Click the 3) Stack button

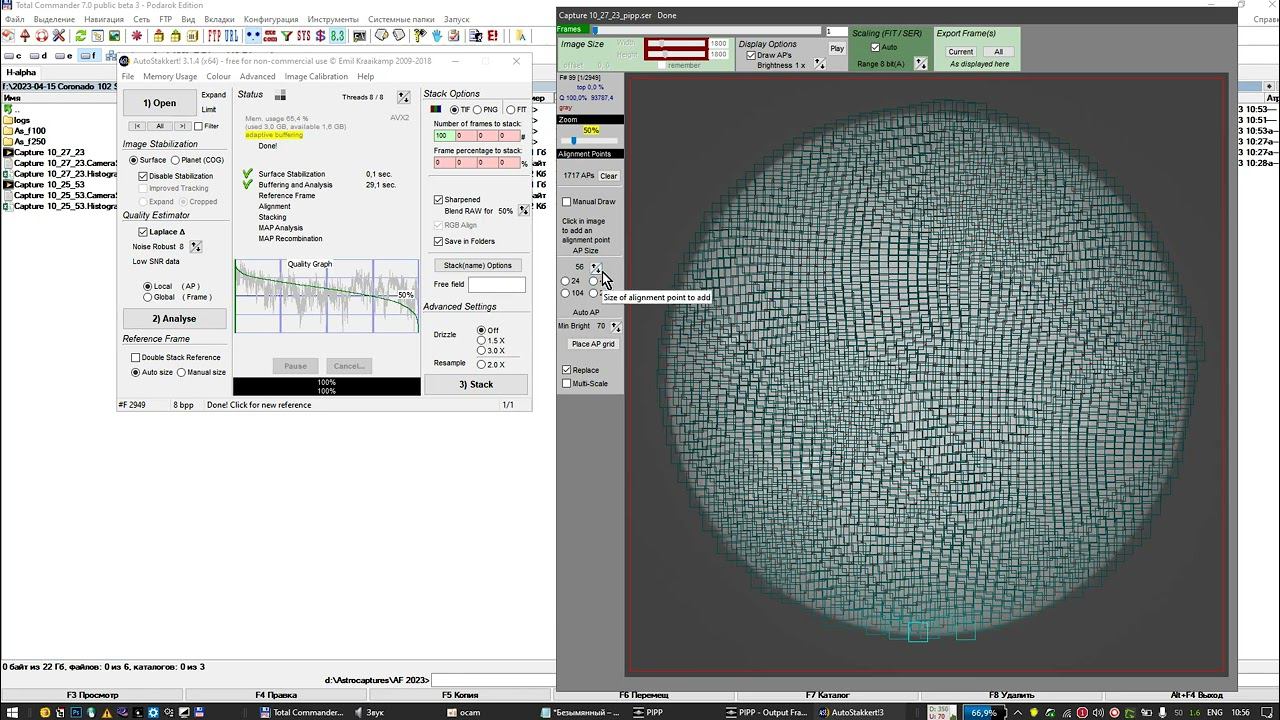point(476,384)
